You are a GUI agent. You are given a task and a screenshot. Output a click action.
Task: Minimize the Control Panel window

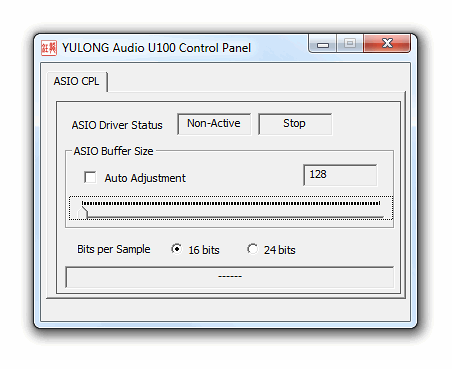click(x=323, y=43)
